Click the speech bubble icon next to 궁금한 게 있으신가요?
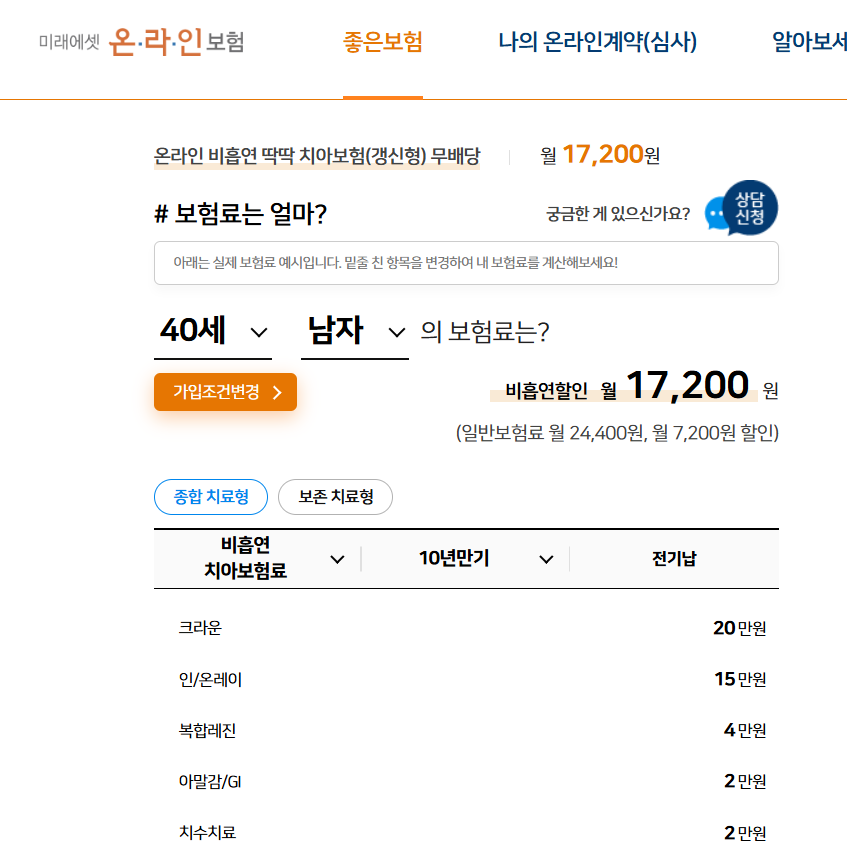Screen dimensions: 847x856 (x=716, y=215)
